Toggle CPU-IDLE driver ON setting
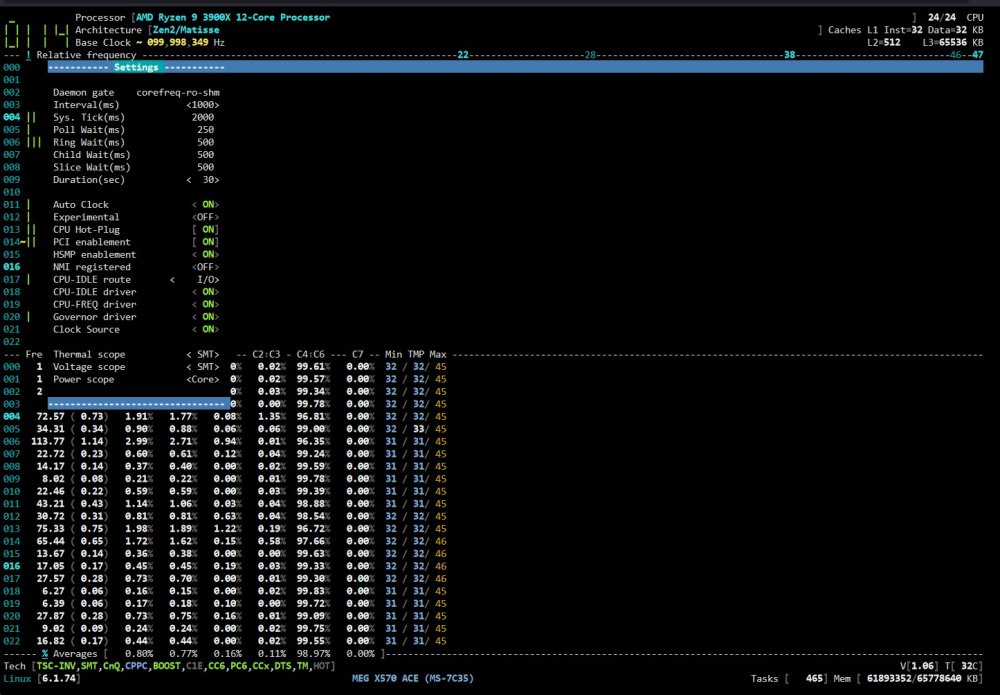This screenshot has height=695, width=1000. (x=205, y=292)
